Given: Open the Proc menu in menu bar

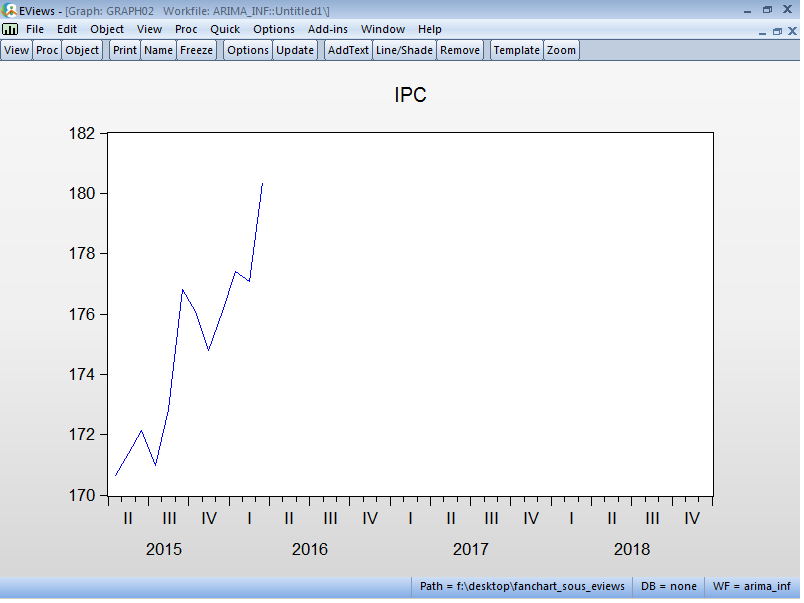Looking at the screenshot, I should click(x=186, y=29).
